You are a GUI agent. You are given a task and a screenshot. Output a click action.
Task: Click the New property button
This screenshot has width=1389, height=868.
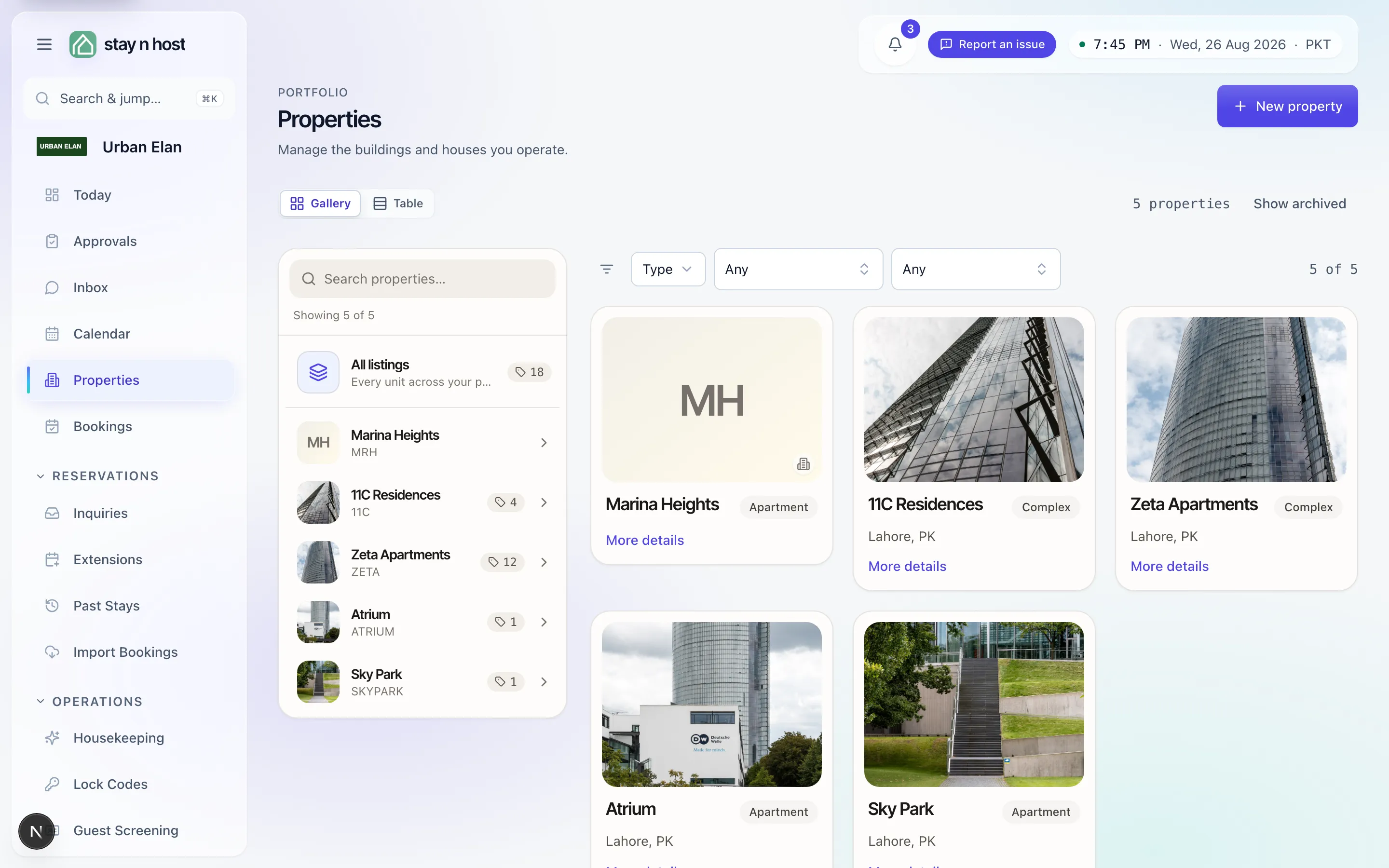pos(1287,106)
